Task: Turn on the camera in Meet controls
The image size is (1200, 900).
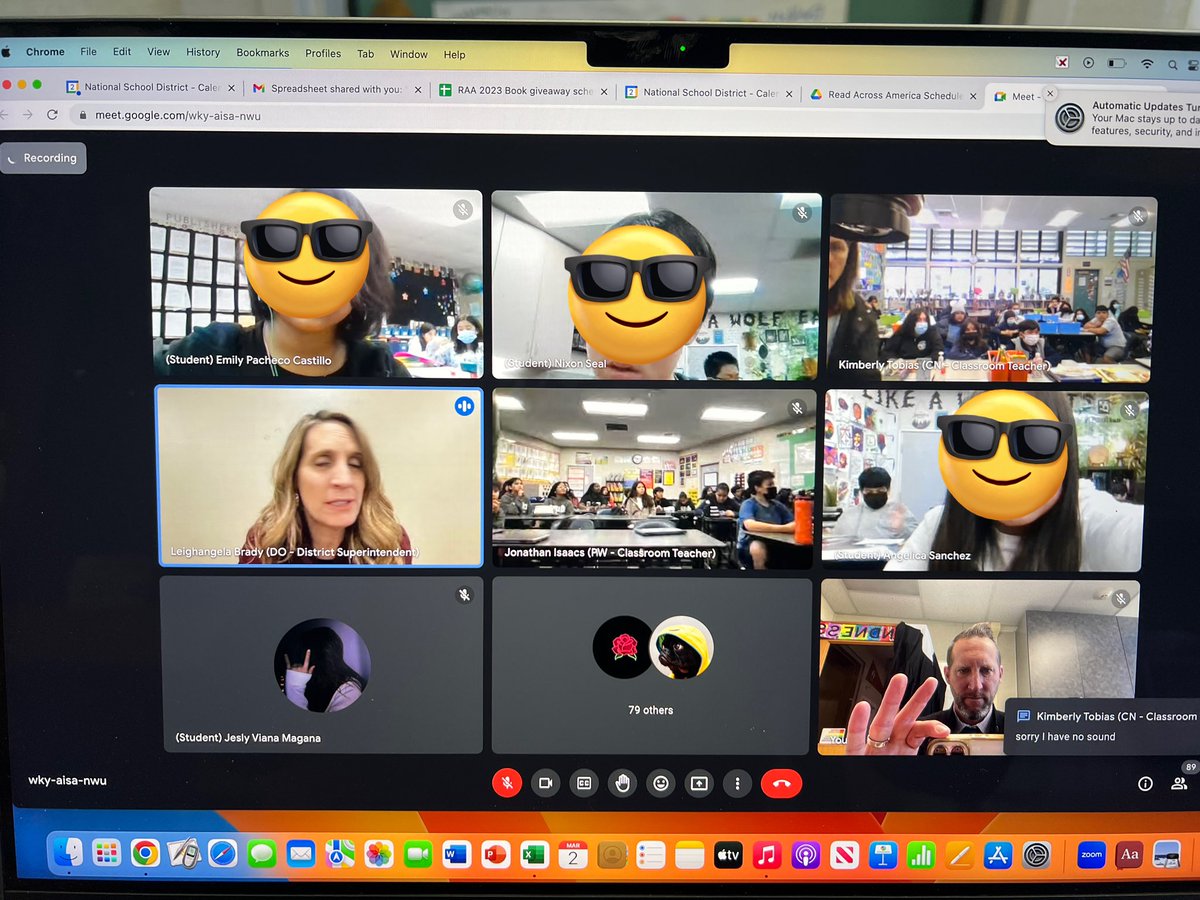Action: (x=546, y=783)
